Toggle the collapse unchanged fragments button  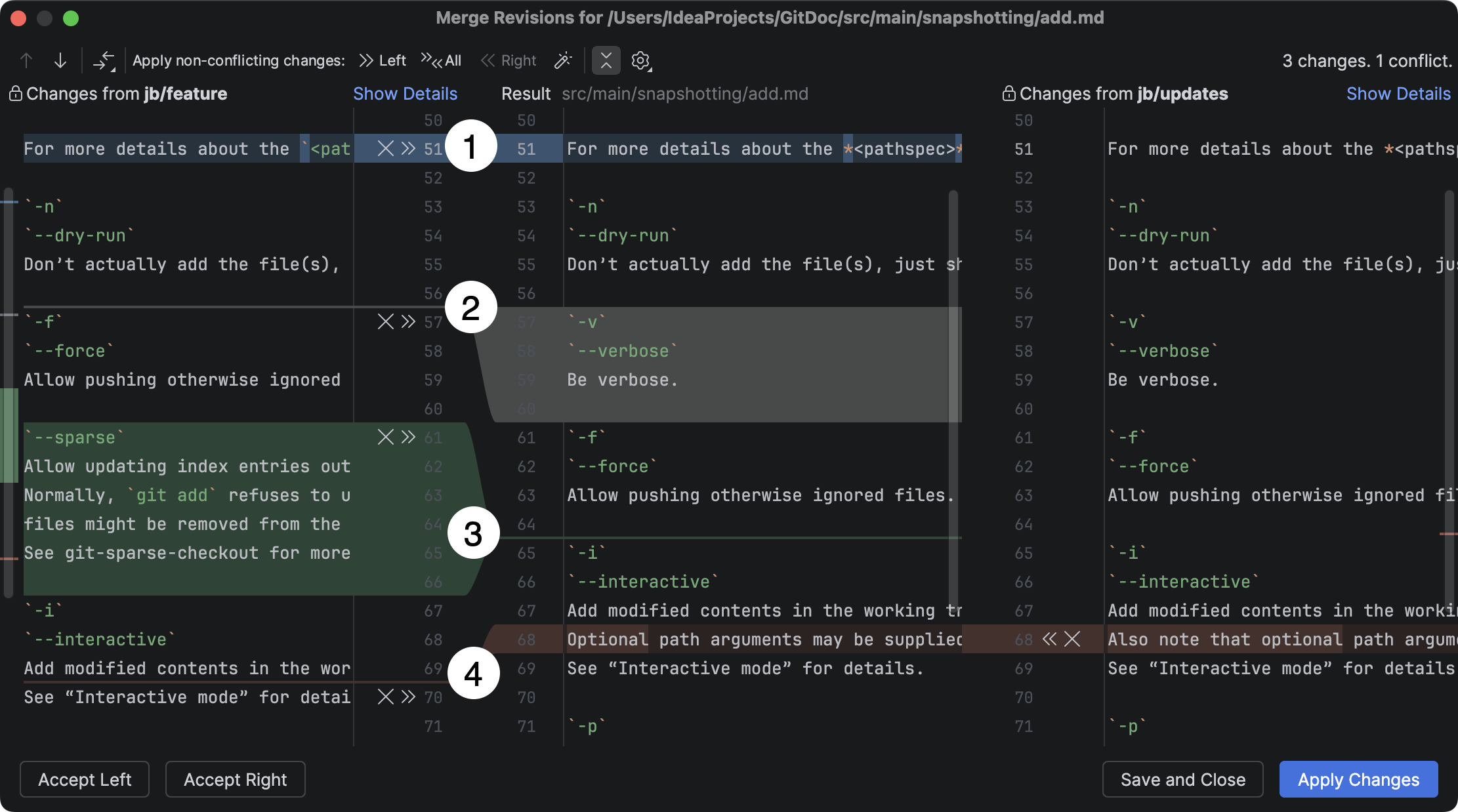(606, 60)
